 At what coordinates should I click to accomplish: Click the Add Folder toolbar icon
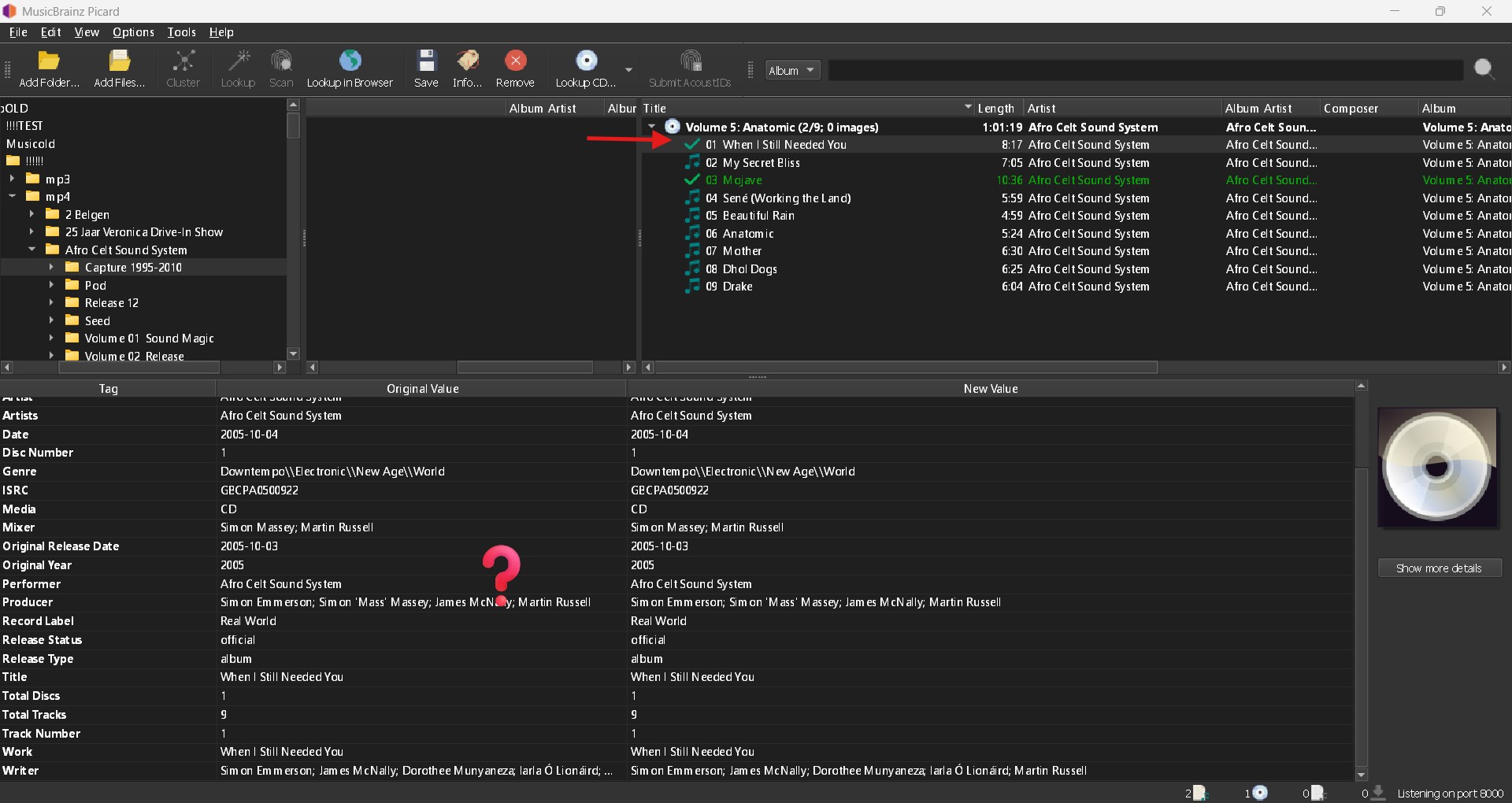pyautogui.click(x=49, y=61)
